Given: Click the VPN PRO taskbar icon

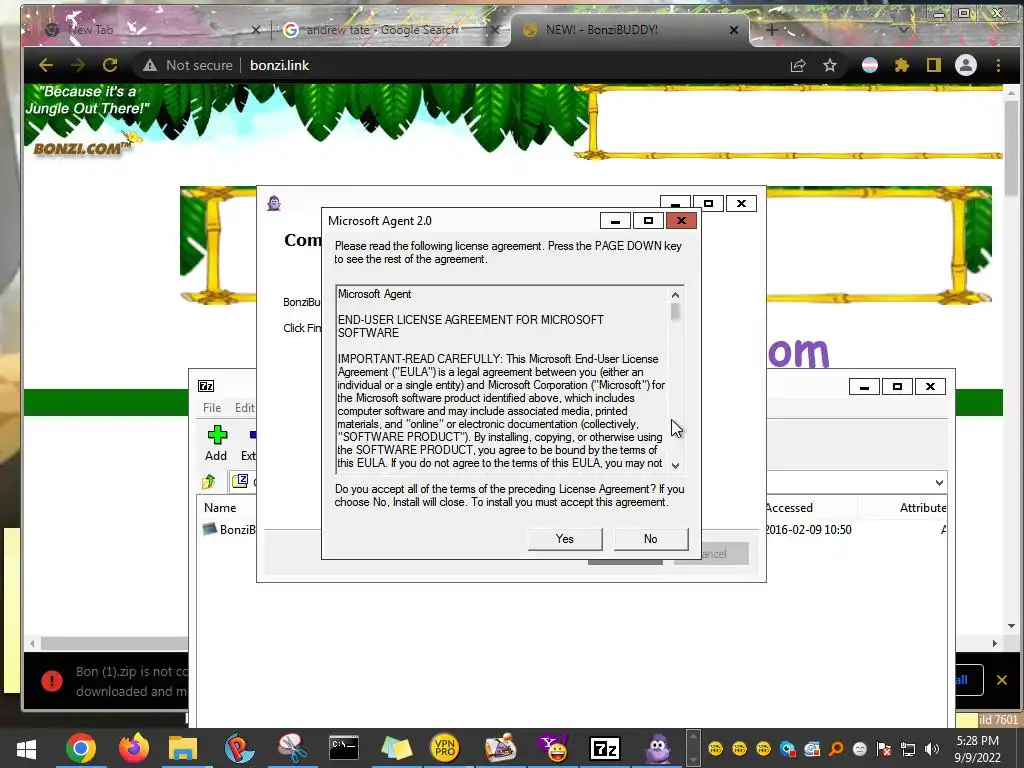Looking at the screenshot, I should pyautogui.click(x=445, y=748).
